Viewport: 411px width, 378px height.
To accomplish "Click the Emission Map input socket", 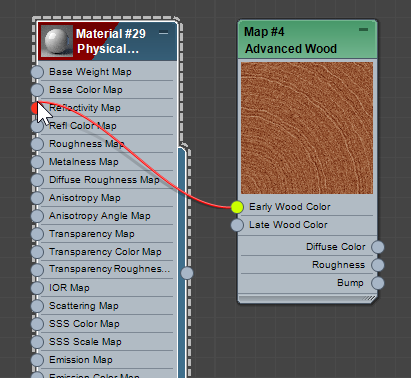I will point(37,360).
